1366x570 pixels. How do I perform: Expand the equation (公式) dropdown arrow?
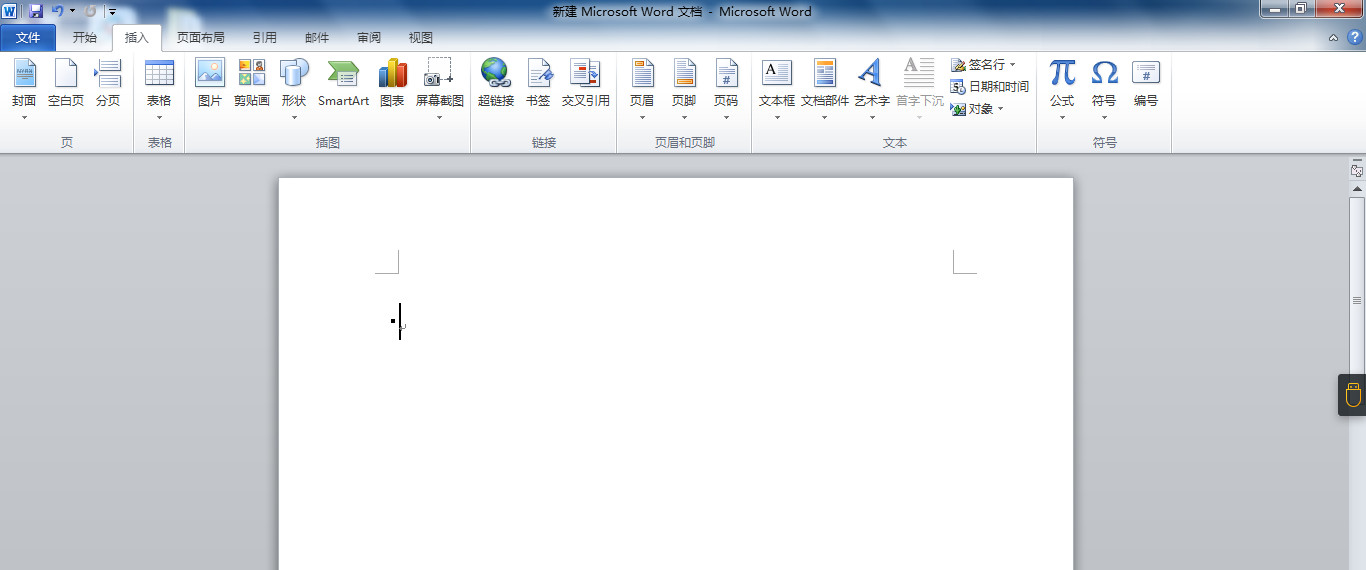coord(1062,117)
